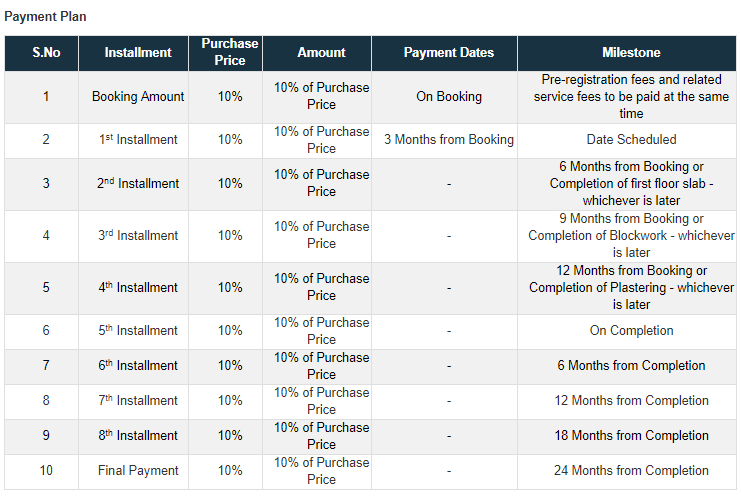This screenshot has height=497, width=741.
Task: Select the 2nd Installment cell
Action: [138, 184]
